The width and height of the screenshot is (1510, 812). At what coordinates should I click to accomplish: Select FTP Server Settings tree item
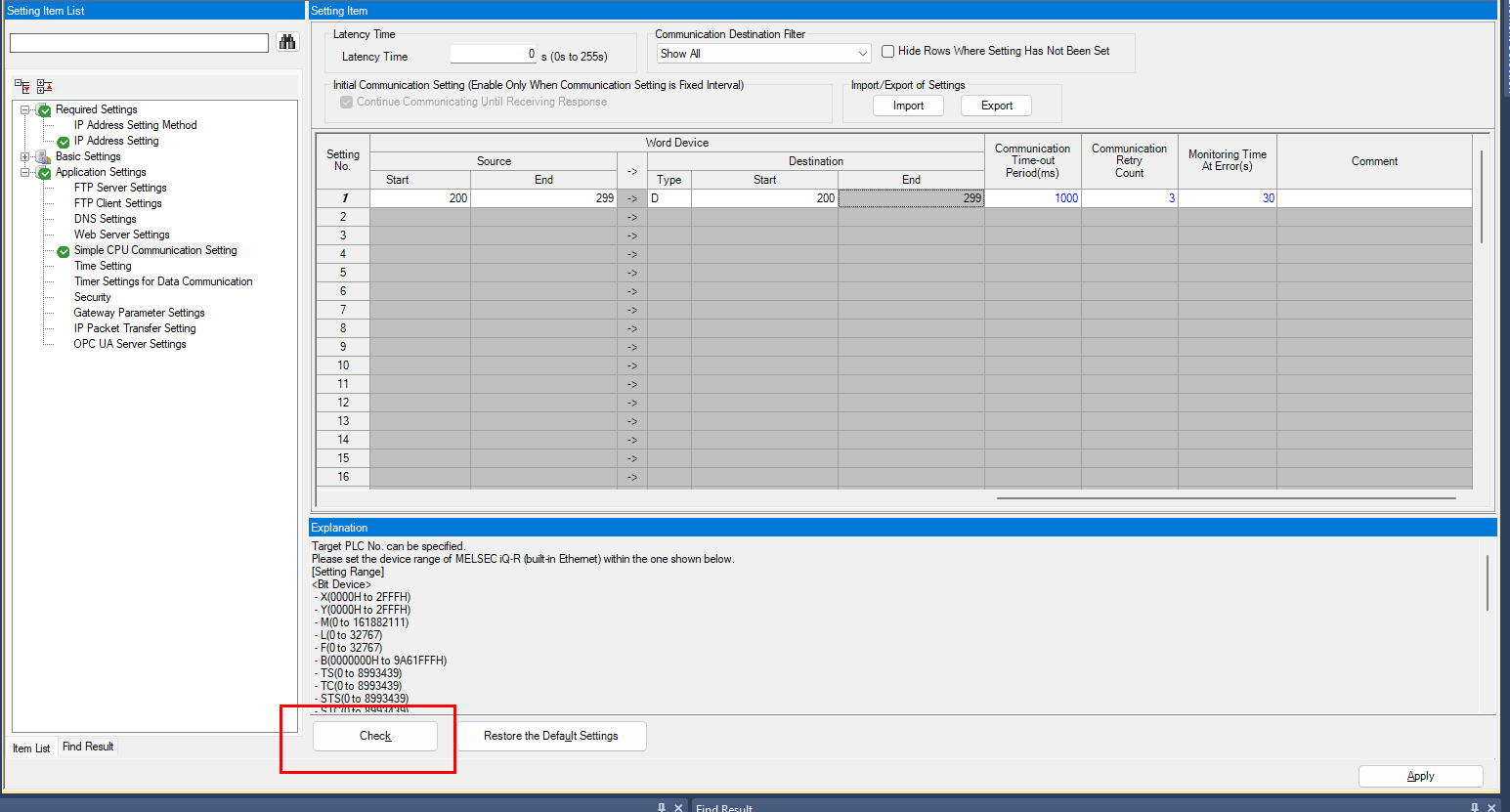(x=120, y=188)
